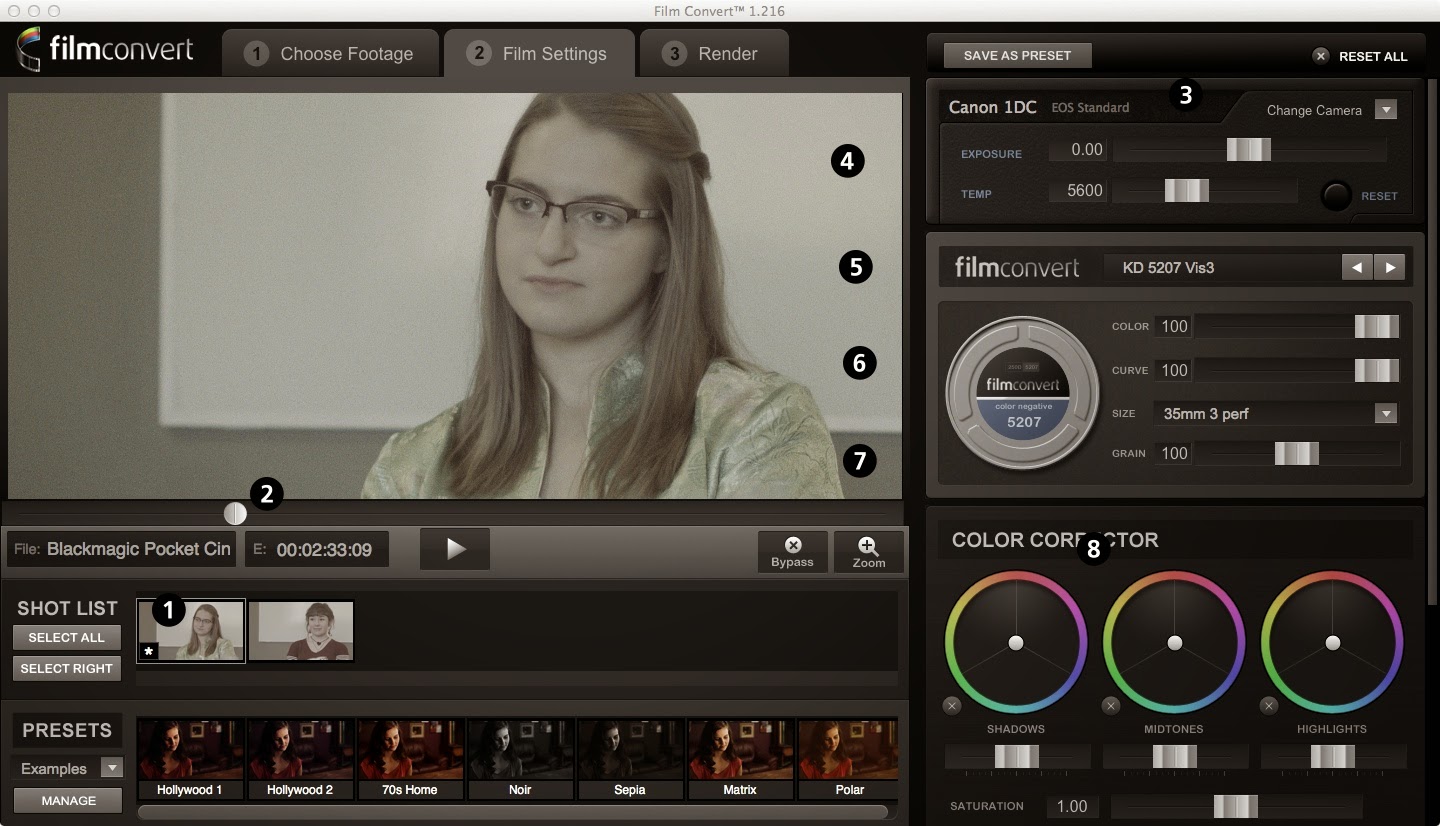Click the preview timeline scrubber handle

point(235,513)
